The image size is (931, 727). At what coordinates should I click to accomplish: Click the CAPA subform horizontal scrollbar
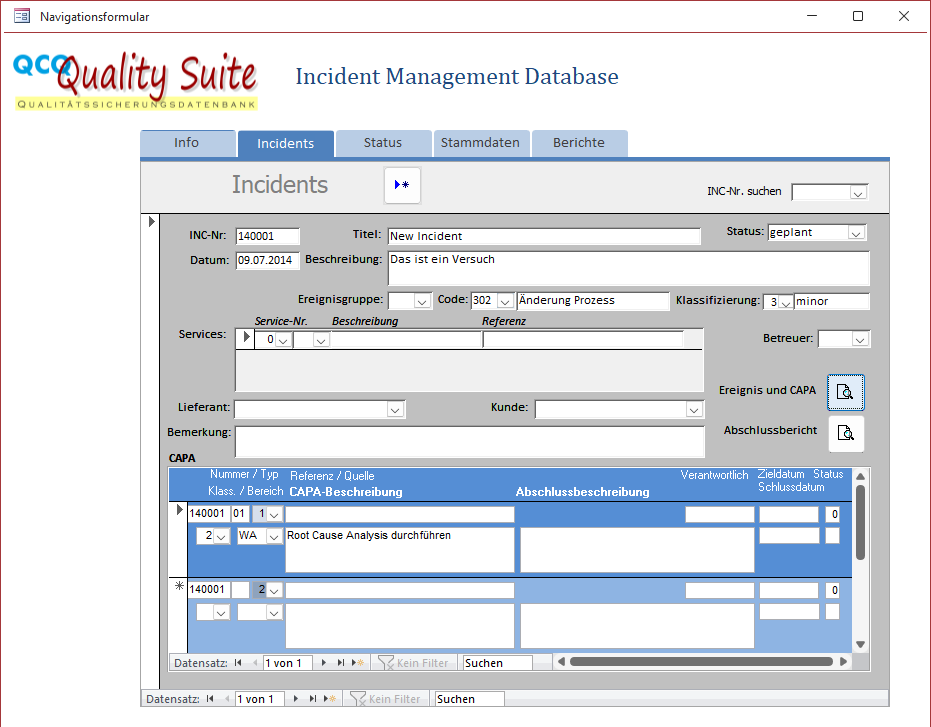[x=700, y=662]
